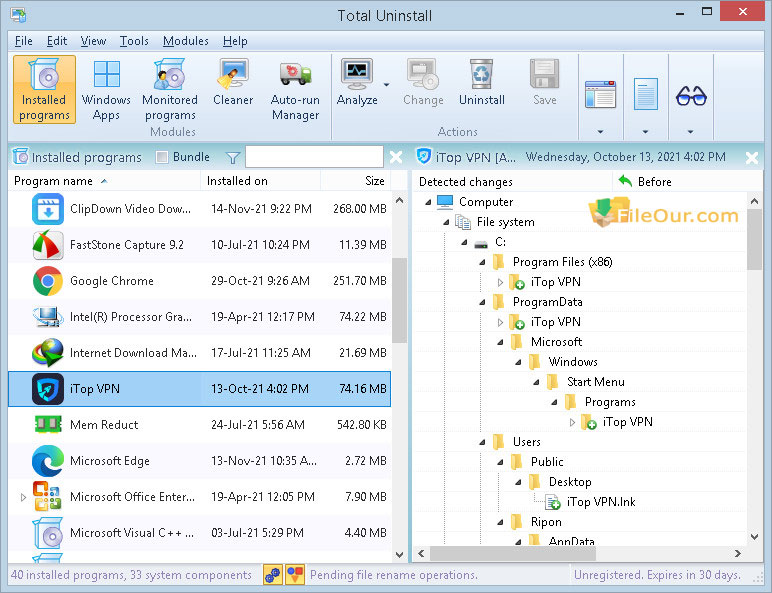Click the blue document page icon
The image size is (772, 593).
pyautogui.click(x=645, y=94)
